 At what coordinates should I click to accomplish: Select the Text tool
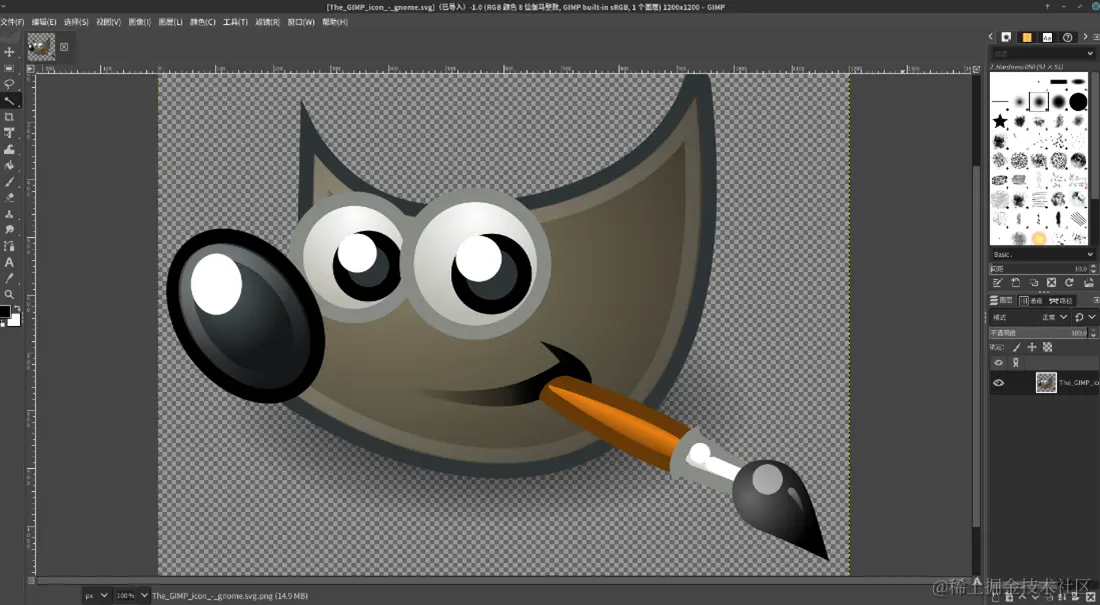pos(9,262)
